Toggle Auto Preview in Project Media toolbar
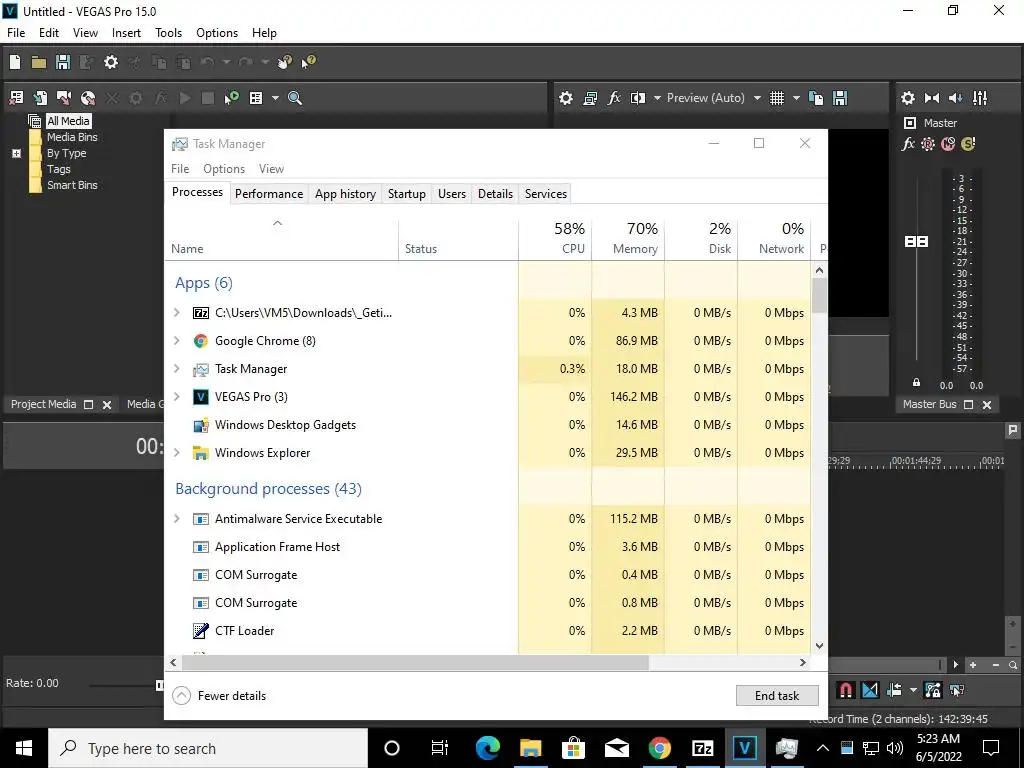Viewport: 1024px width, 768px height. [x=231, y=98]
